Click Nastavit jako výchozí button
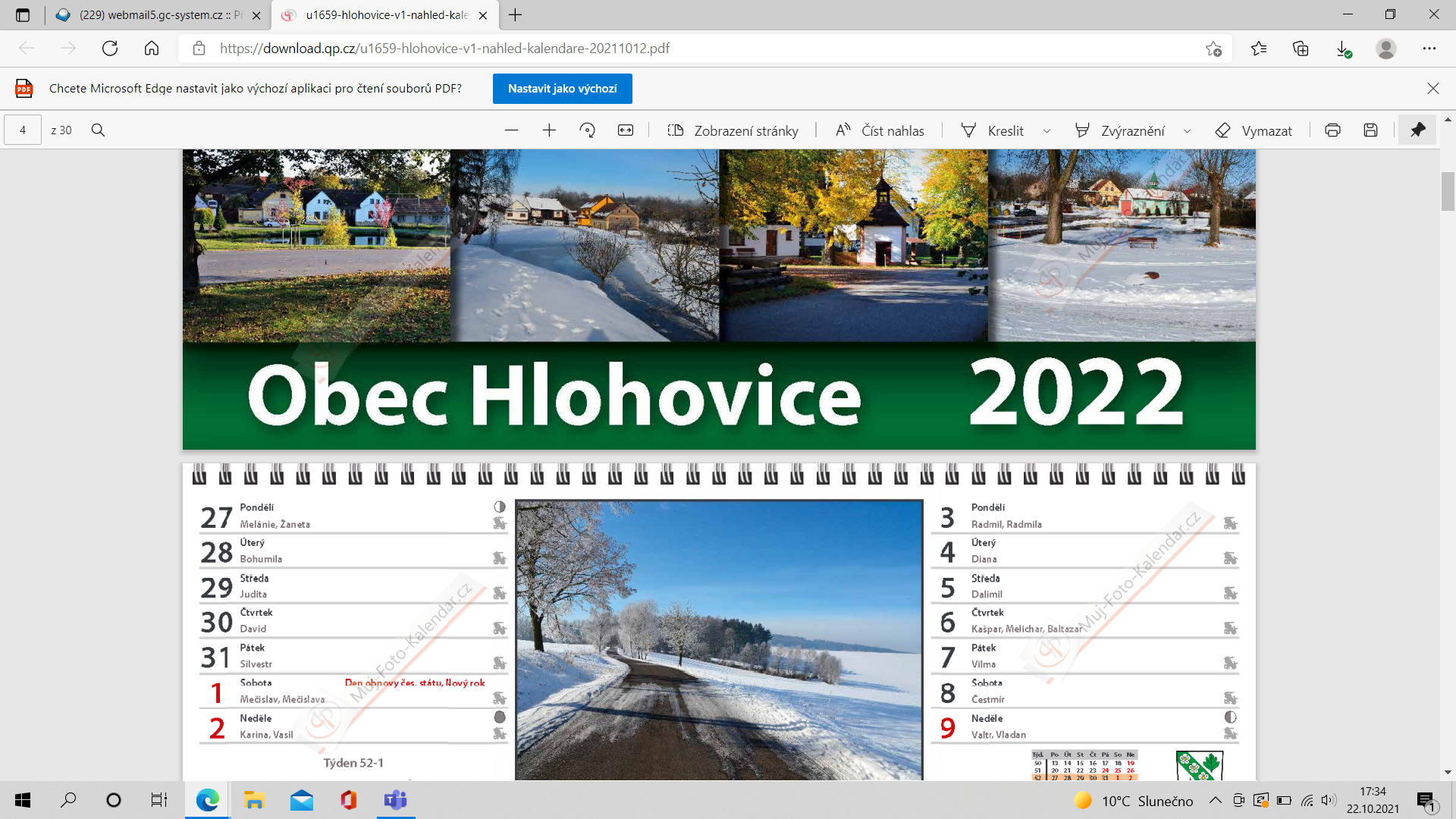This screenshot has width=1456, height=819. (x=562, y=89)
